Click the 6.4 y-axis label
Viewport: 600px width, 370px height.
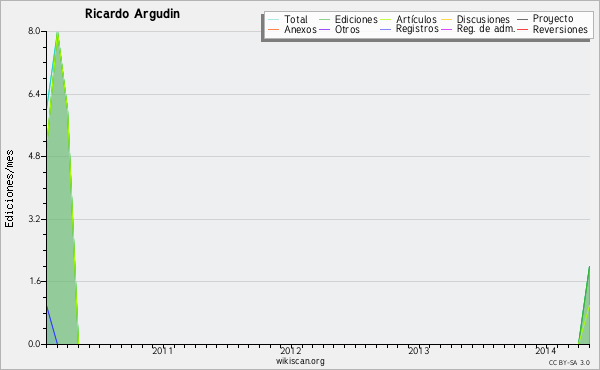point(34,94)
